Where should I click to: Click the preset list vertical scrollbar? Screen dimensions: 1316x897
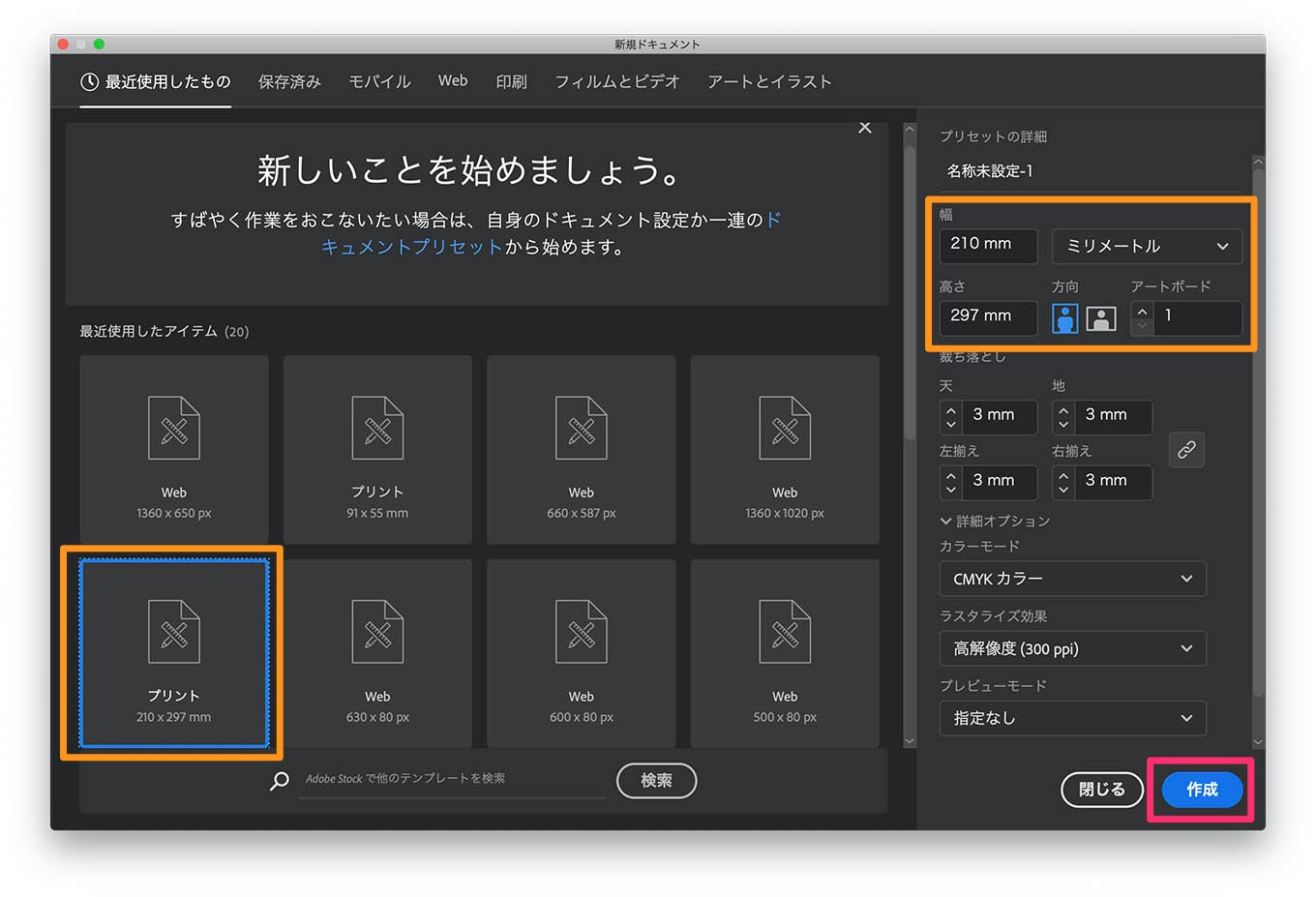click(909, 293)
